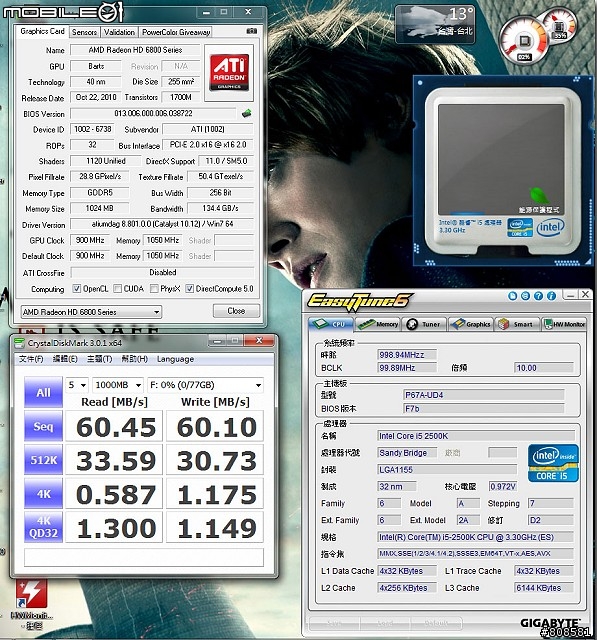
Task: Open the 幫助(H) menu in CrystalDiskMark
Action: [x=135, y=359]
